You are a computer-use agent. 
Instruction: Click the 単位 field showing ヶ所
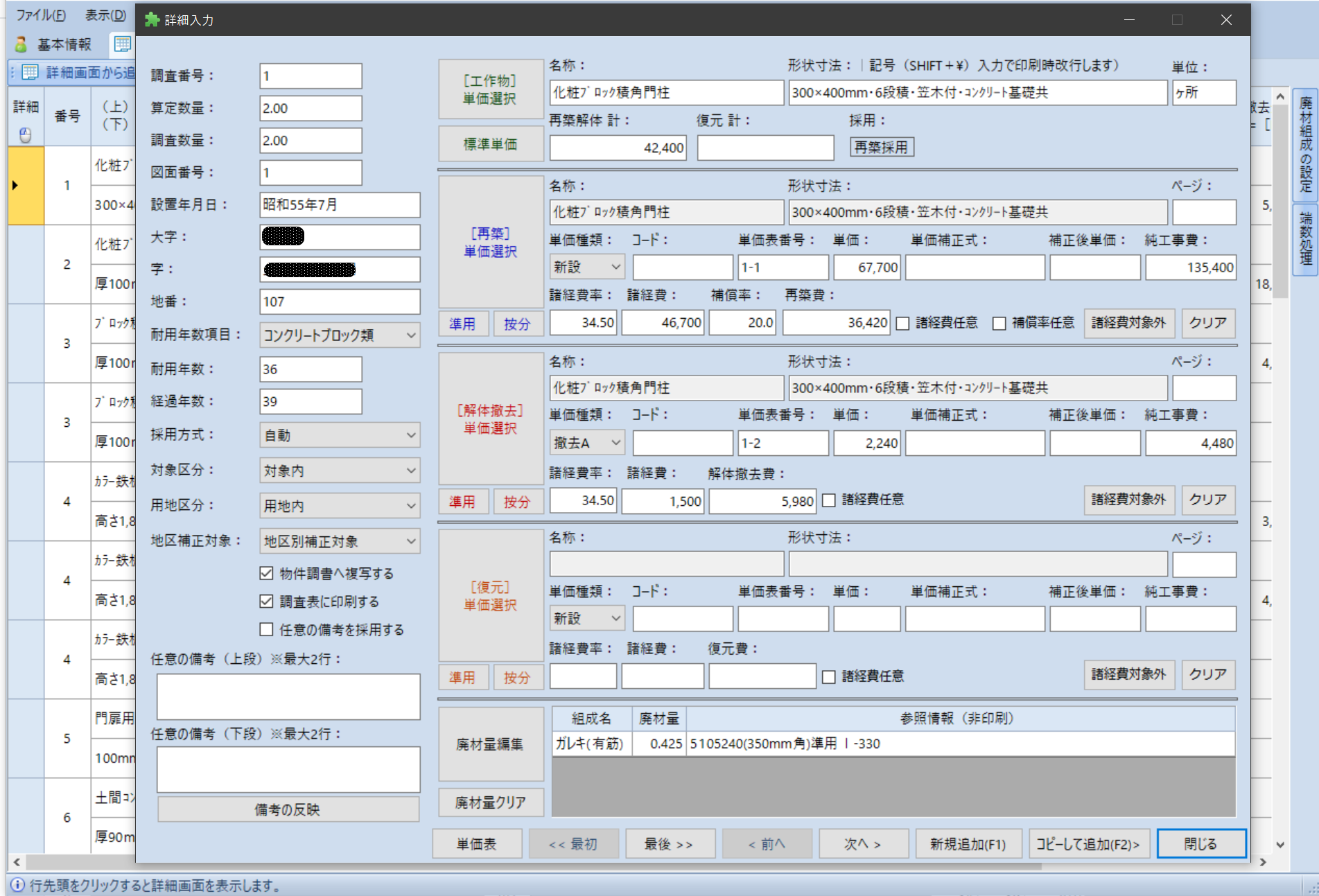pos(1204,92)
